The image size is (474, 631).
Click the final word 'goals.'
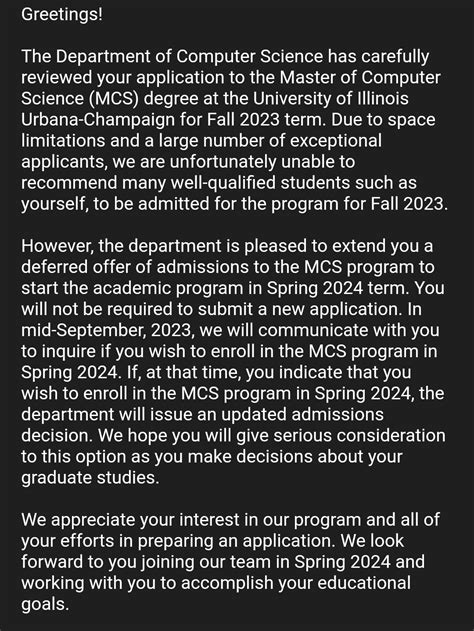[45, 604]
